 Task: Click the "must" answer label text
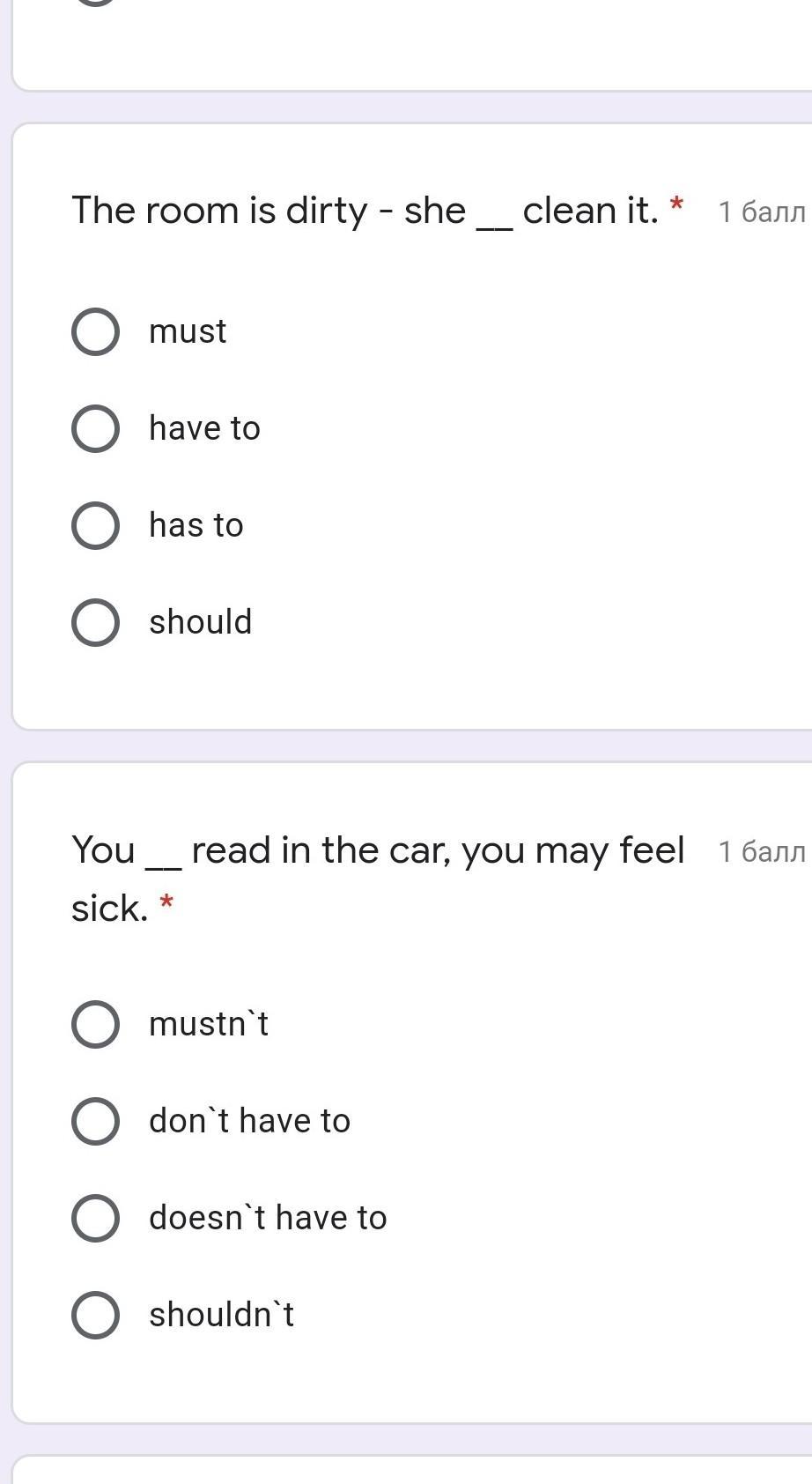click(x=188, y=332)
